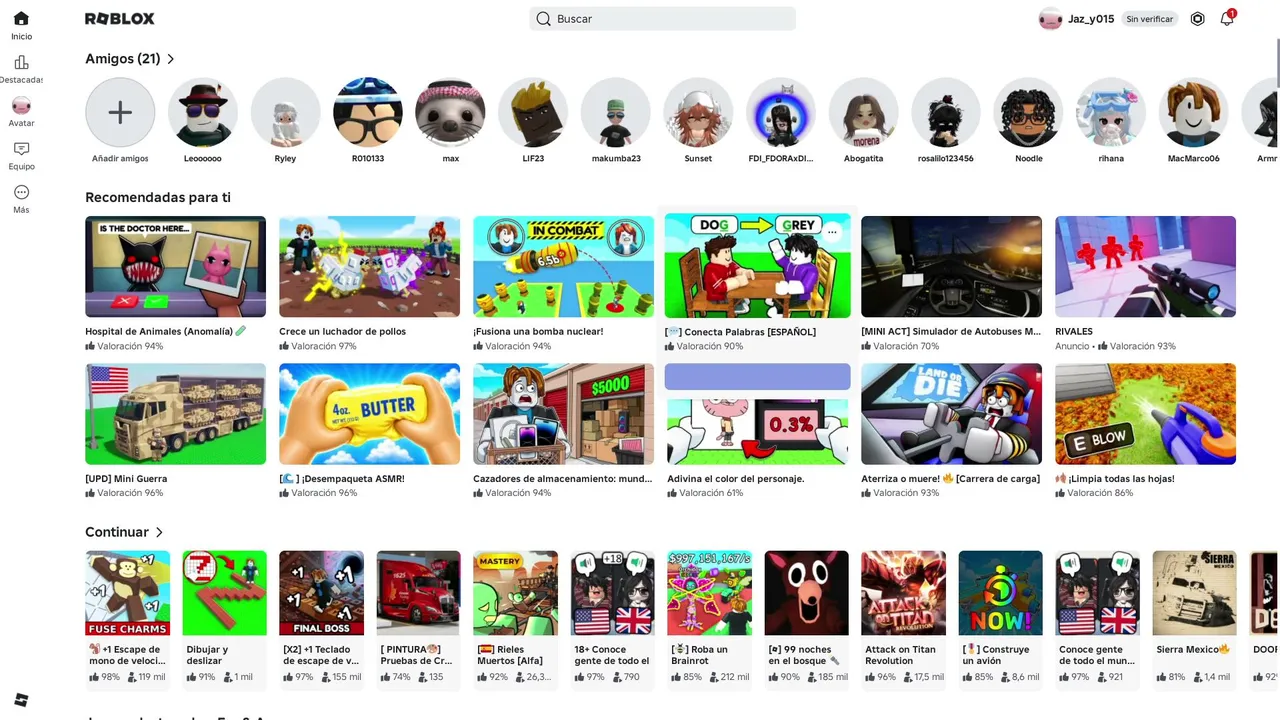Open friend makumba23's avatar
This screenshot has height=720, width=1280.
pos(616,112)
